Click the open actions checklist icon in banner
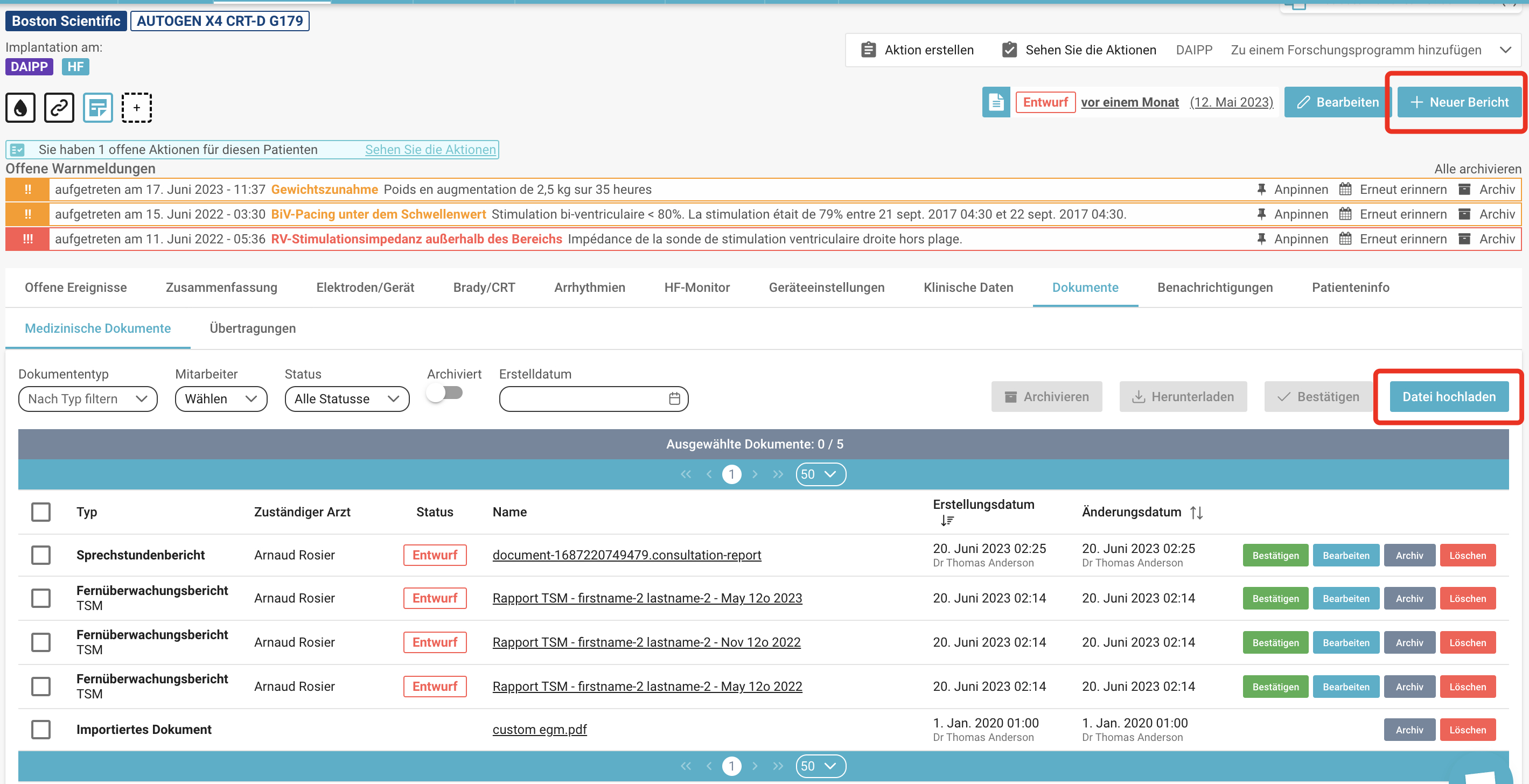Image resolution: width=1529 pixels, height=784 pixels. coord(17,150)
